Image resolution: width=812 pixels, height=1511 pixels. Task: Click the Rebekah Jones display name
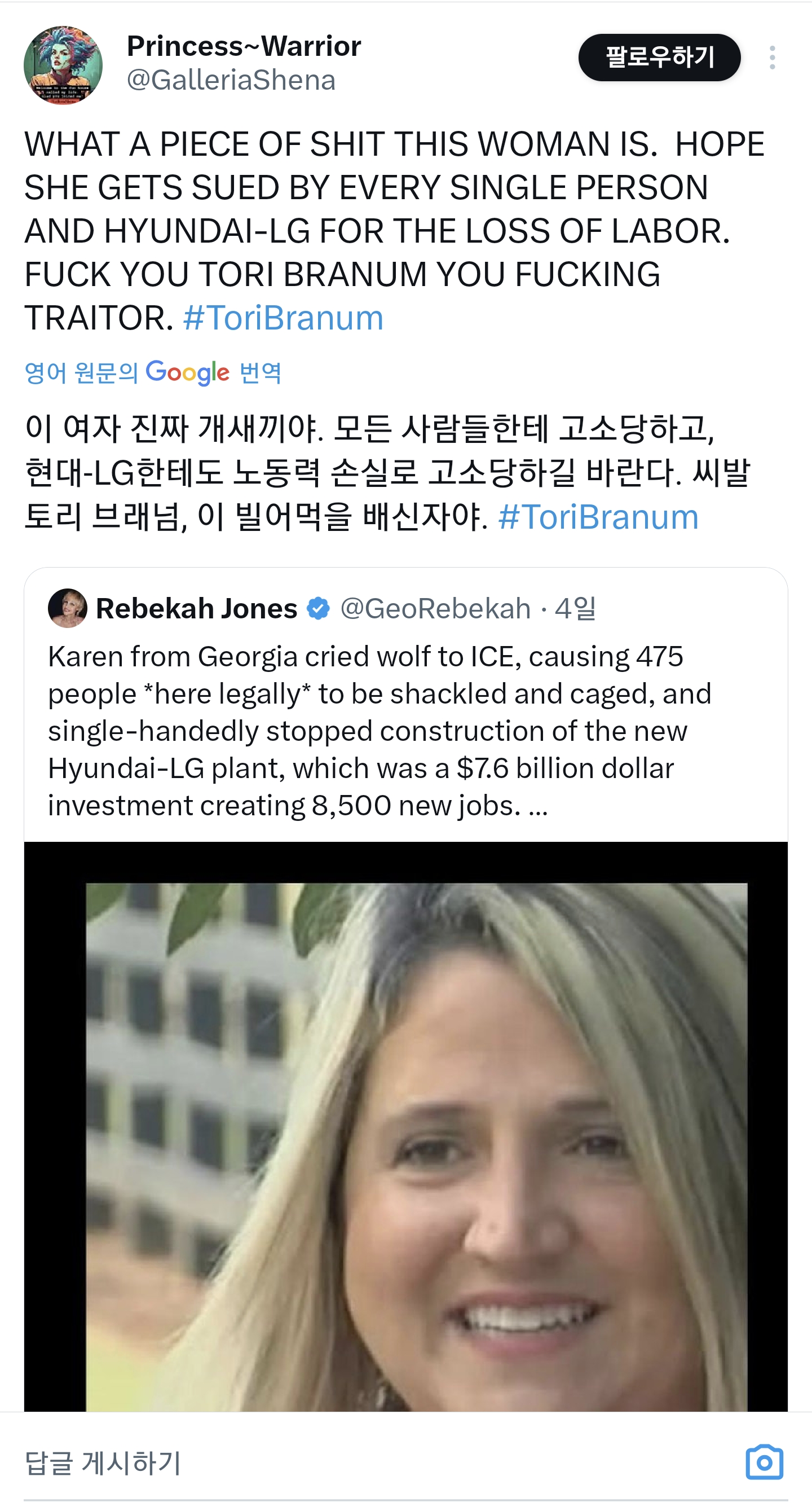(x=196, y=609)
